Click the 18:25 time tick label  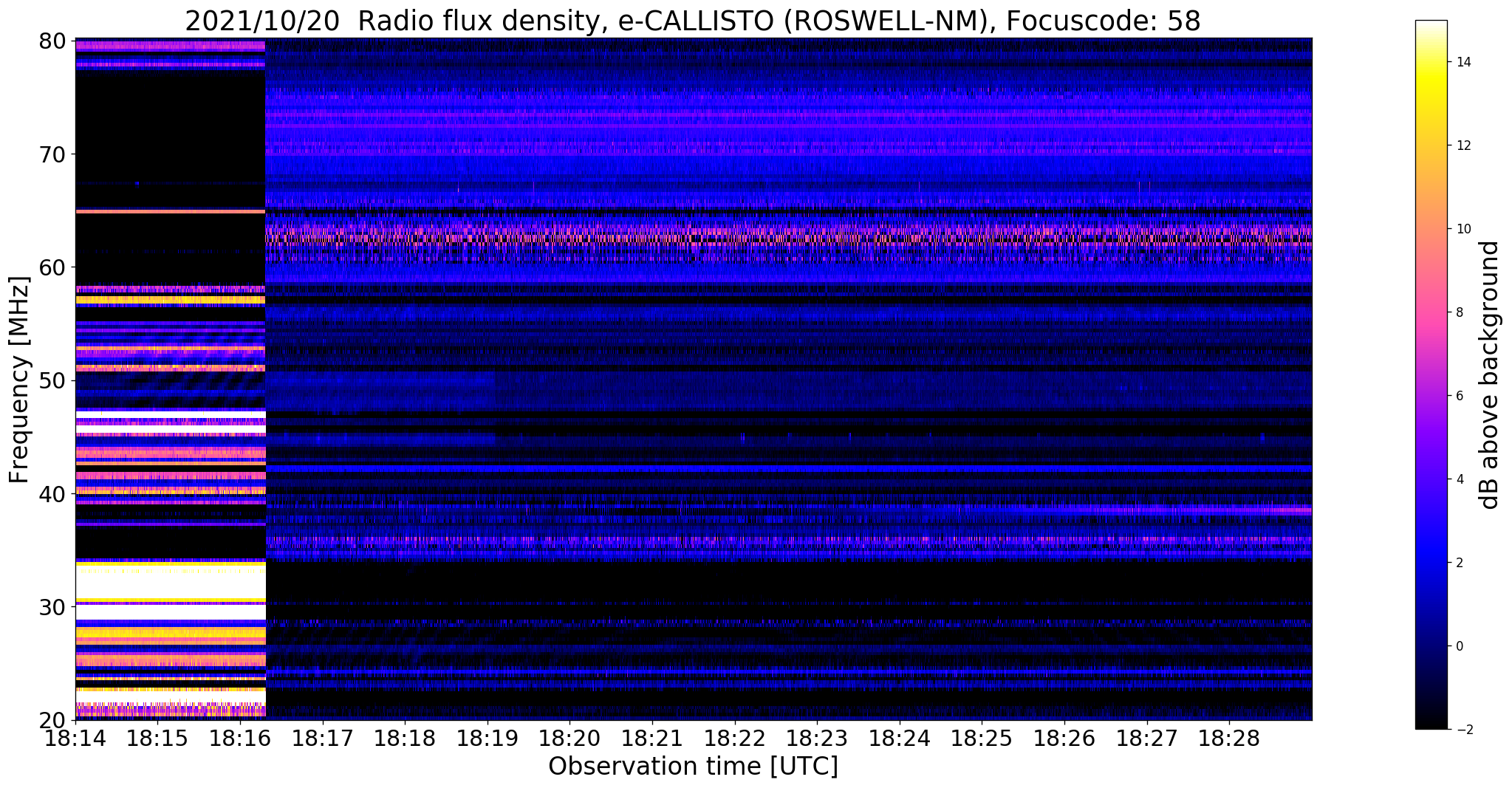[x=982, y=737]
